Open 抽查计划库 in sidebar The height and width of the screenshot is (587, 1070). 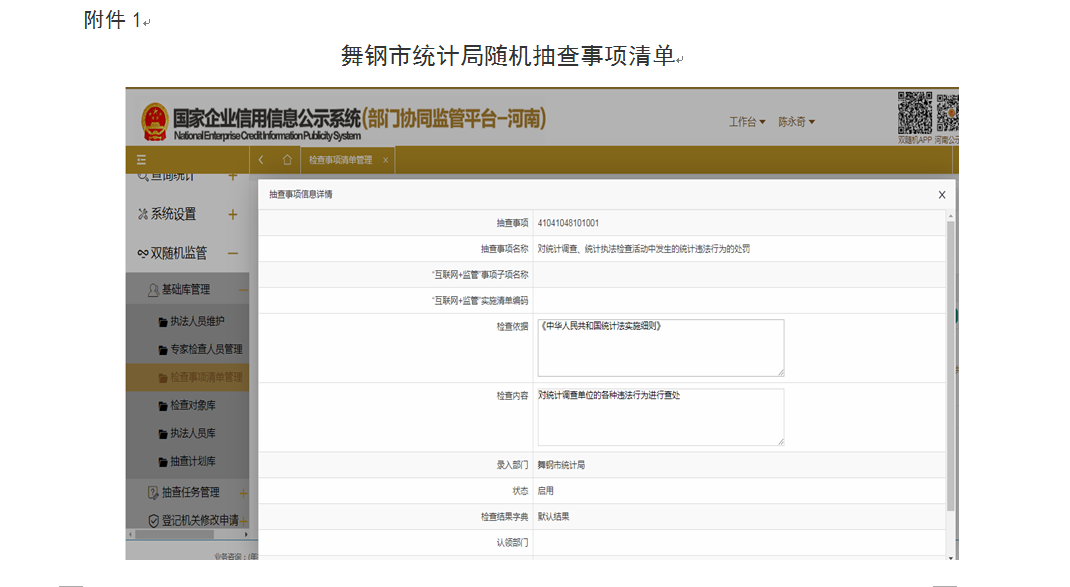[x=192, y=461]
